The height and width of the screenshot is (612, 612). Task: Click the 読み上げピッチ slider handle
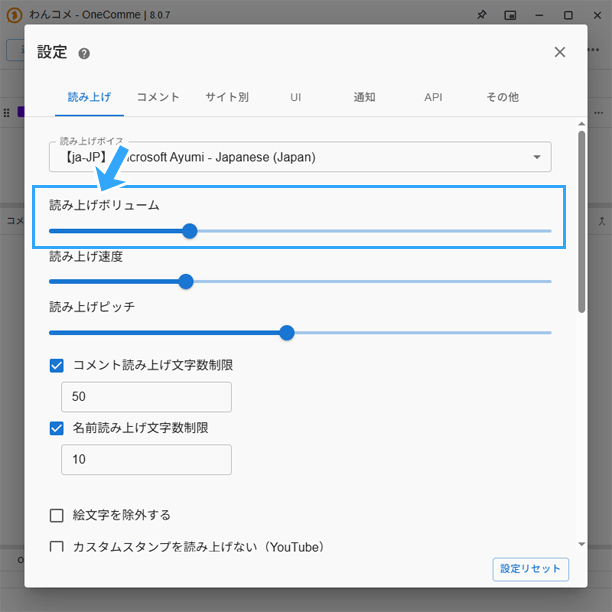287,333
